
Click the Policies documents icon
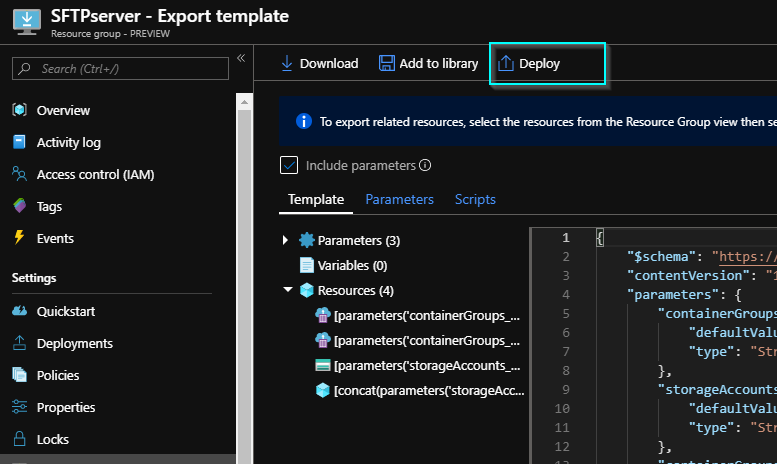point(19,374)
